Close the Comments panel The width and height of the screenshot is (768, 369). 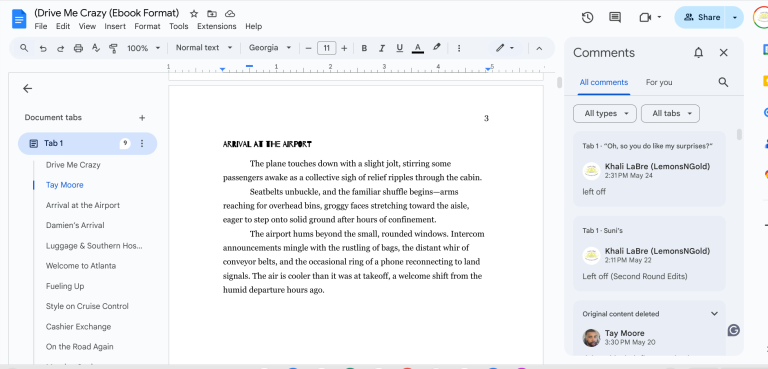tap(723, 52)
